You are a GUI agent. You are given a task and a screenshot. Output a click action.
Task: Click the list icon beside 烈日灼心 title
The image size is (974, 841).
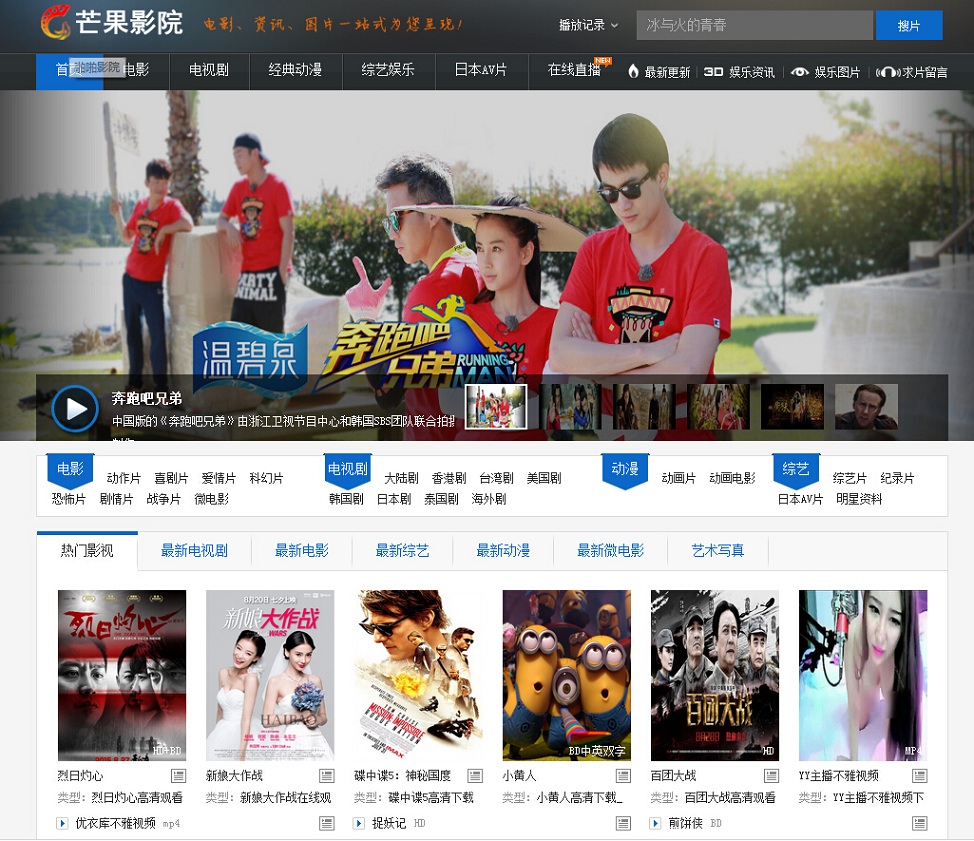coord(178,776)
